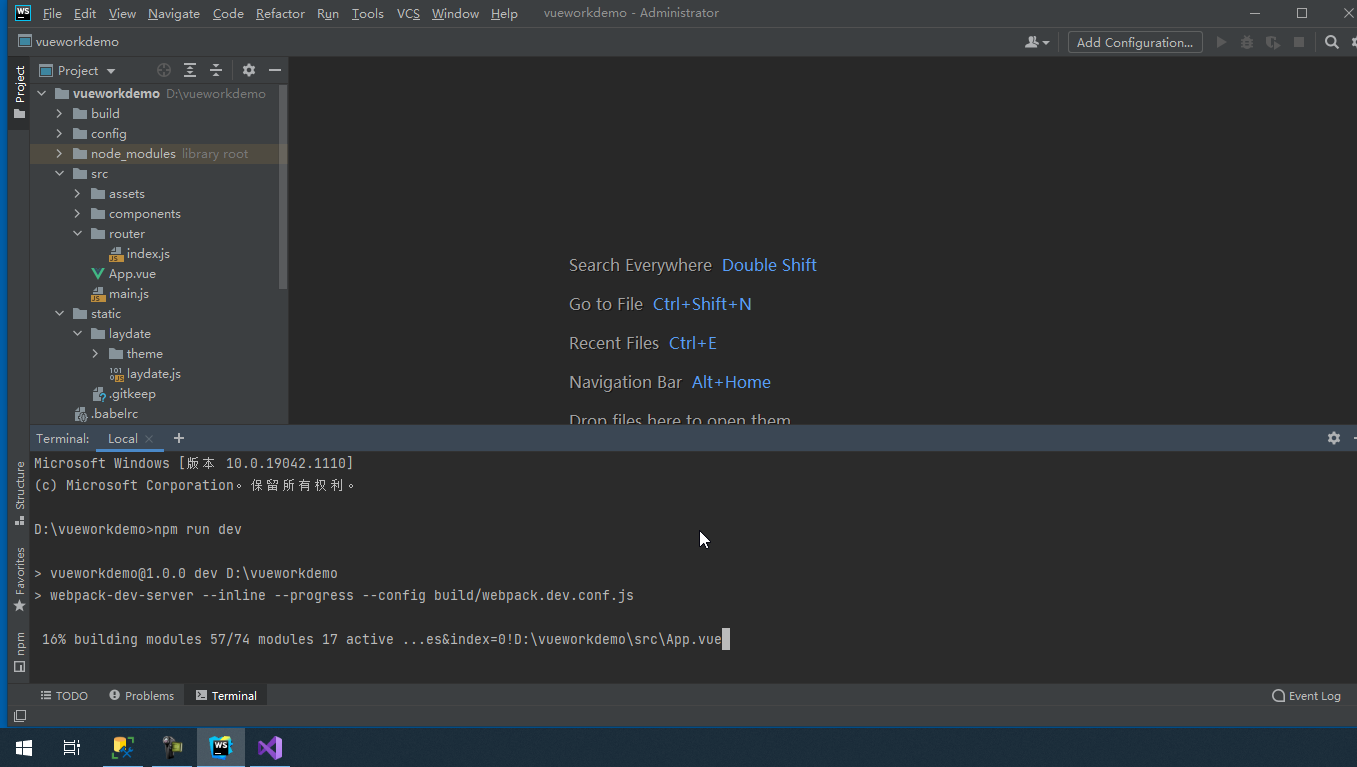Open the Event Log
This screenshot has width=1357, height=767.
(x=1306, y=695)
